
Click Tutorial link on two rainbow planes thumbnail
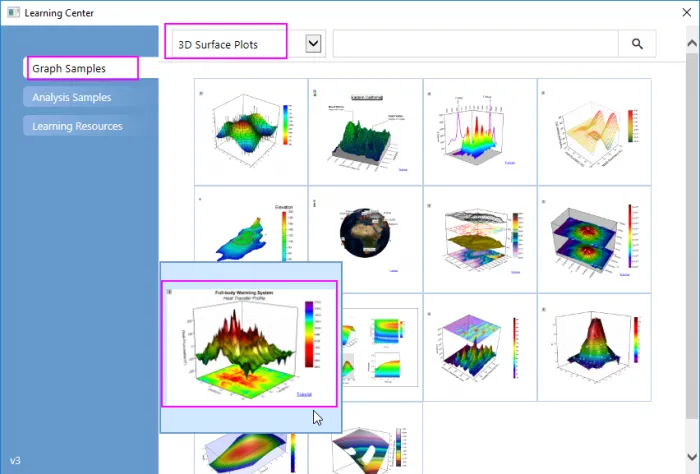[x=624, y=274]
